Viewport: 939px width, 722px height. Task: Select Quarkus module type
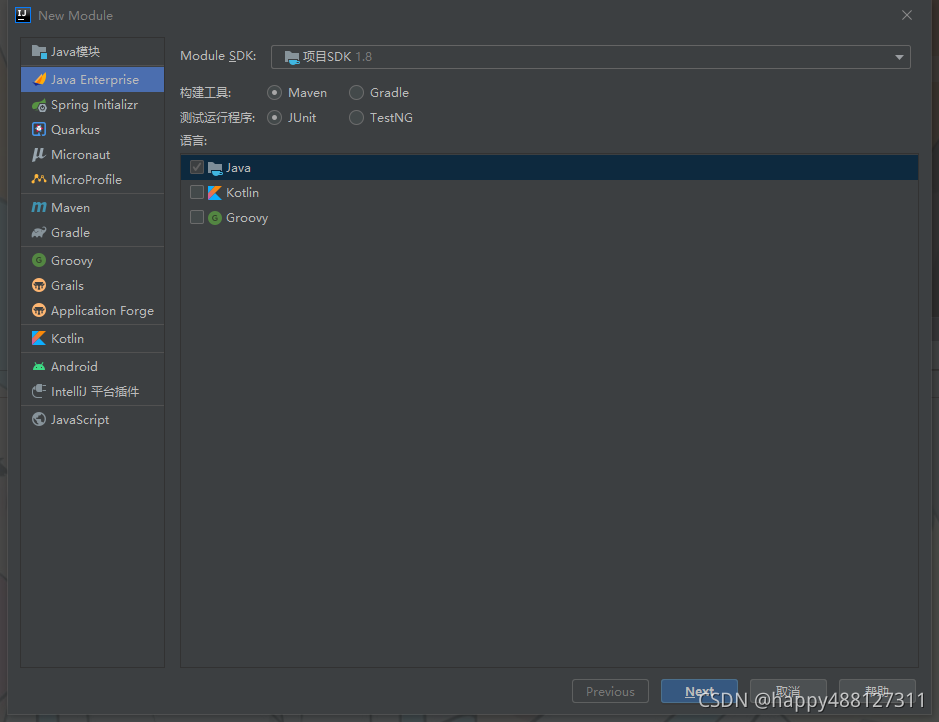click(x=92, y=130)
